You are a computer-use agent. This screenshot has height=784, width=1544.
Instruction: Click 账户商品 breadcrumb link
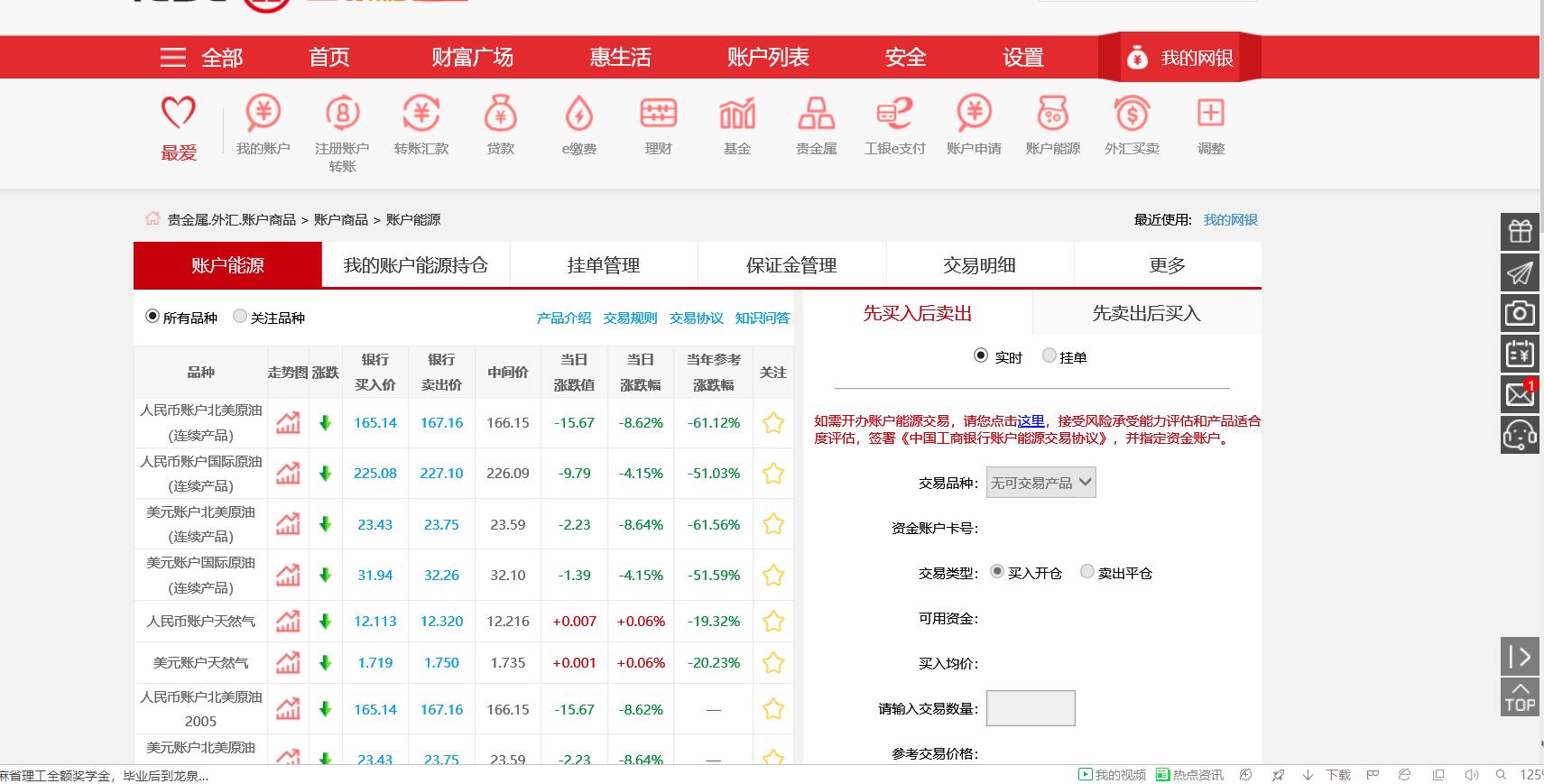pos(341,219)
